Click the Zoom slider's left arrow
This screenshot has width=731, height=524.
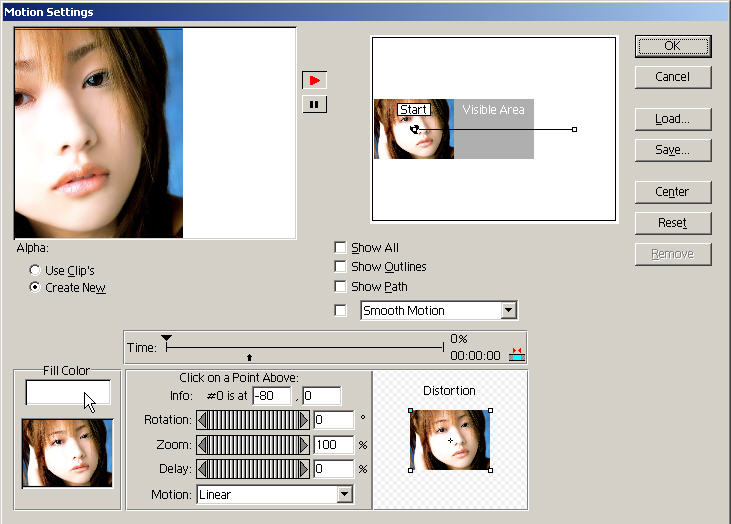coord(202,445)
